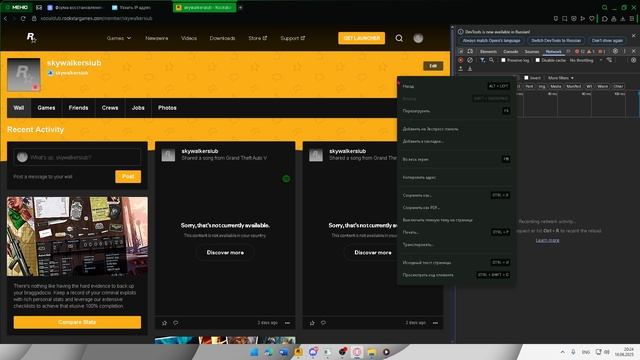
Task: Reload the page with browser refresh icon
Action: click(23, 18)
